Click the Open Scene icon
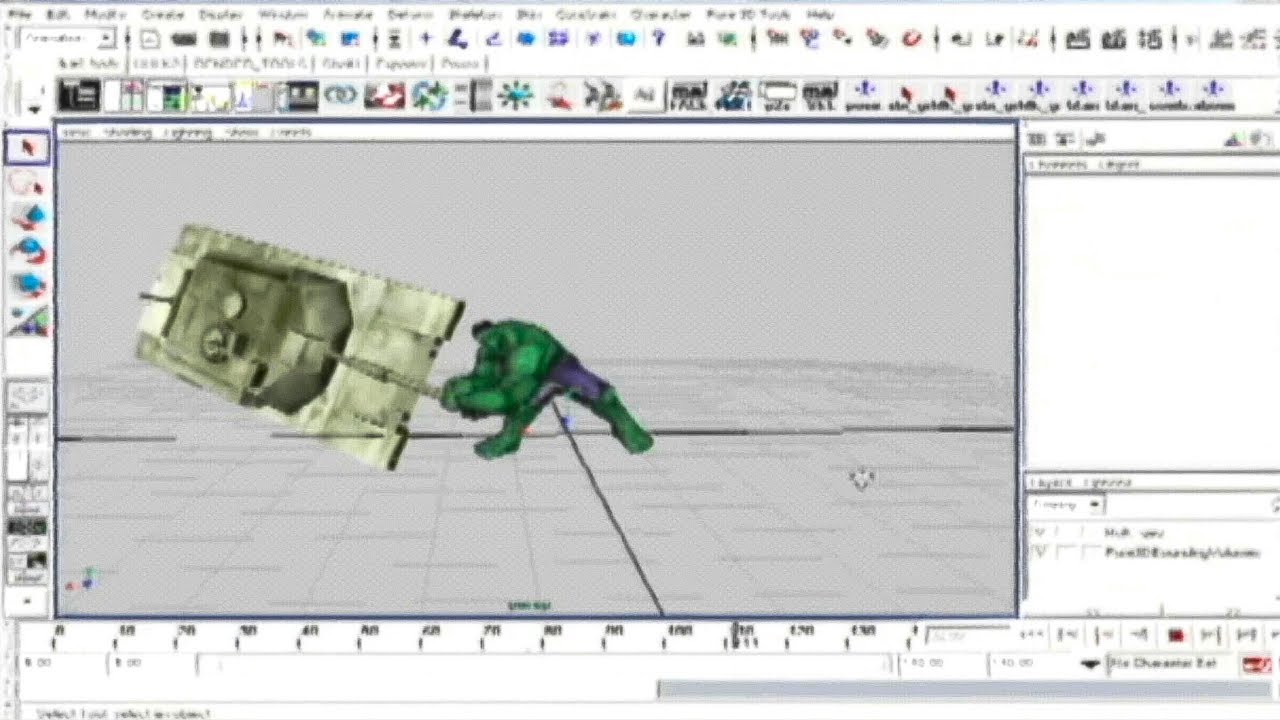The image size is (1280, 720). (184, 39)
